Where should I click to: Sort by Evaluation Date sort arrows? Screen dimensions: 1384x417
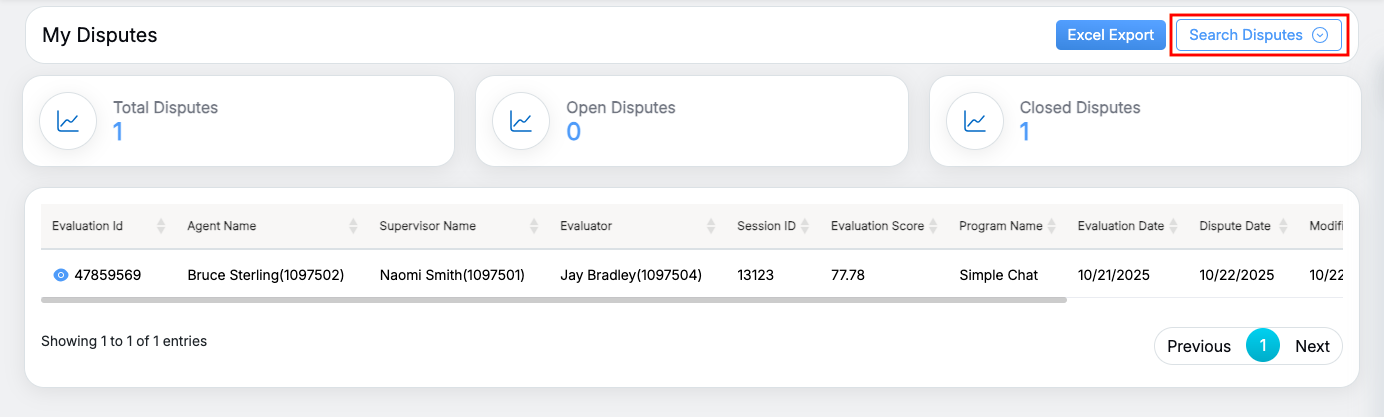click(x=1173, y=226)
